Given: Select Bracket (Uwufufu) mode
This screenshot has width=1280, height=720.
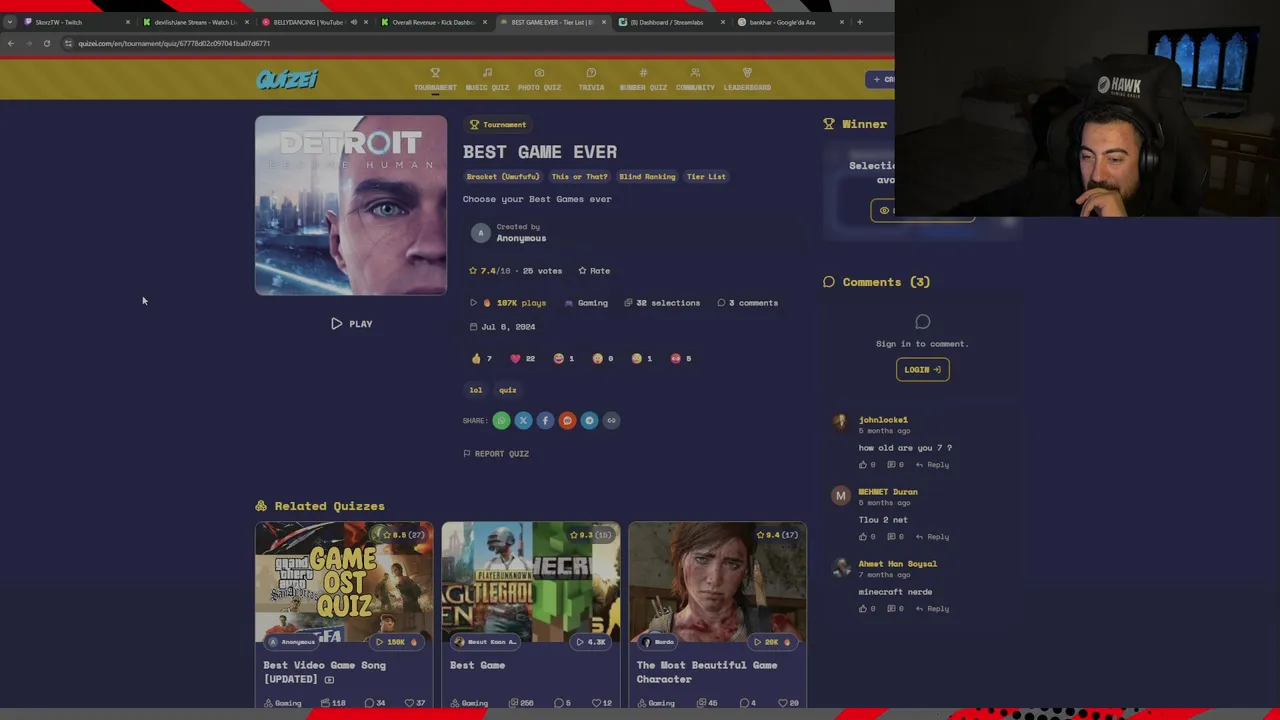Looking at the screenshot, I should pyautogui.click(x=503, y=177).
